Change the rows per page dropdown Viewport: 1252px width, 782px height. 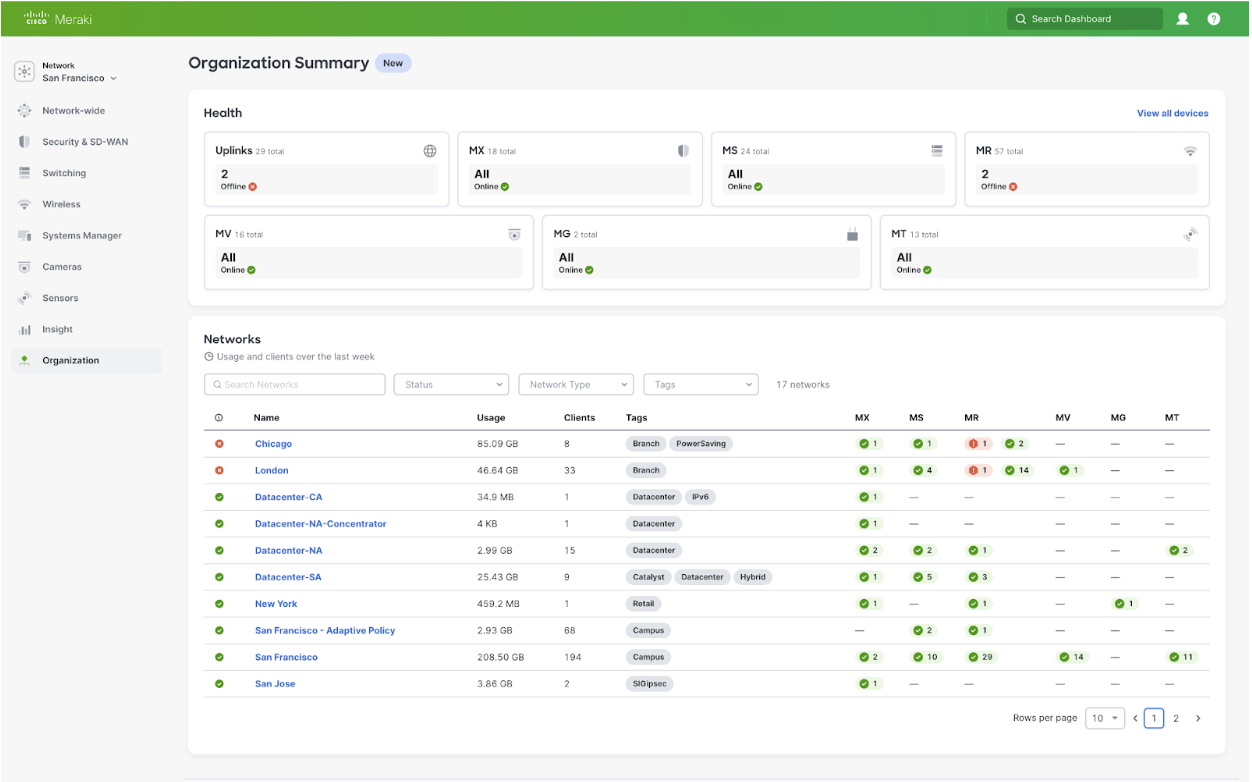[x=1105, y=718]
